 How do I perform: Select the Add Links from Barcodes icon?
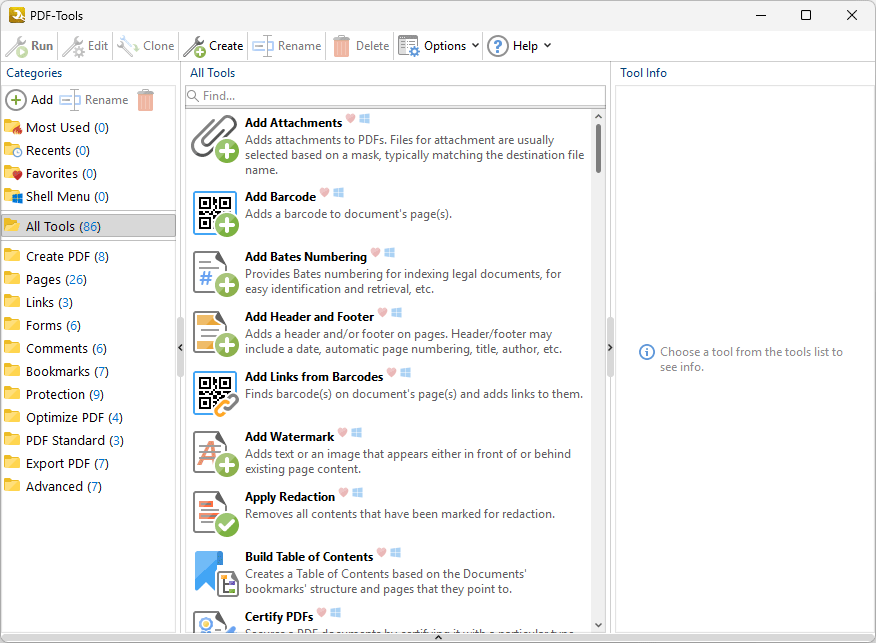pos(216,393)
